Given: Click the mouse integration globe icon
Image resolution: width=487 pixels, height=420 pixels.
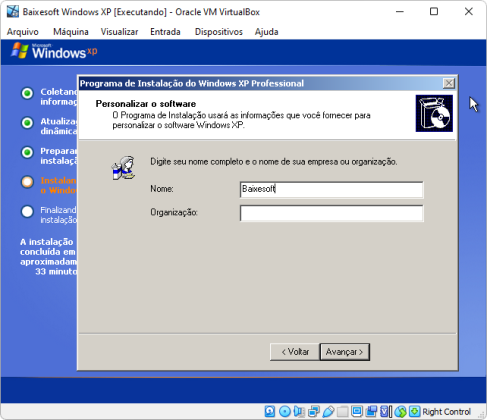Looking at the screenshot, I should [x=400, y=411].
